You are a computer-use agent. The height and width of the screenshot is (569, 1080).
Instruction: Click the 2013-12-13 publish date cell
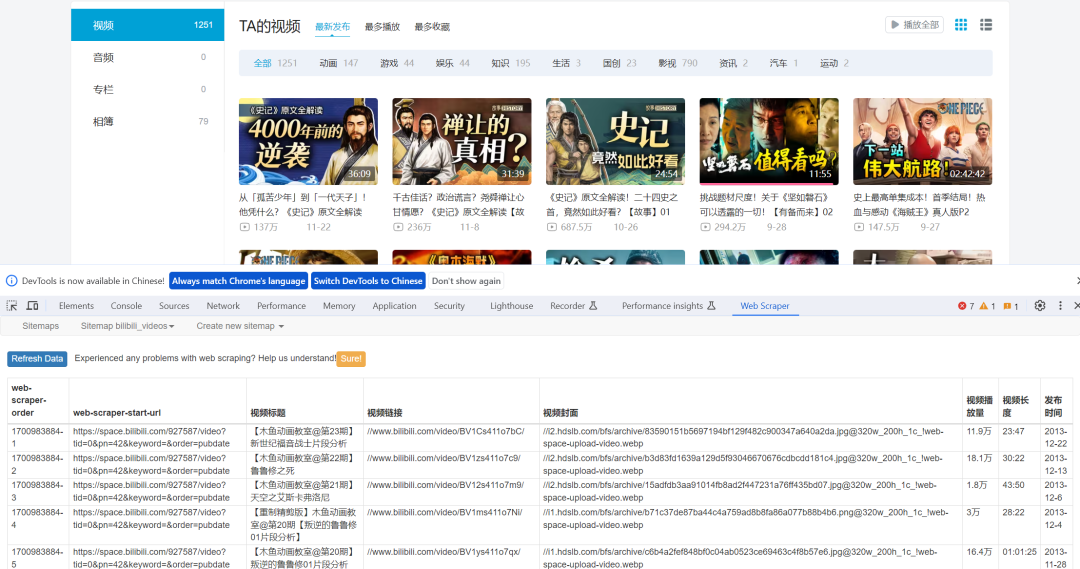coord(1055,464)
